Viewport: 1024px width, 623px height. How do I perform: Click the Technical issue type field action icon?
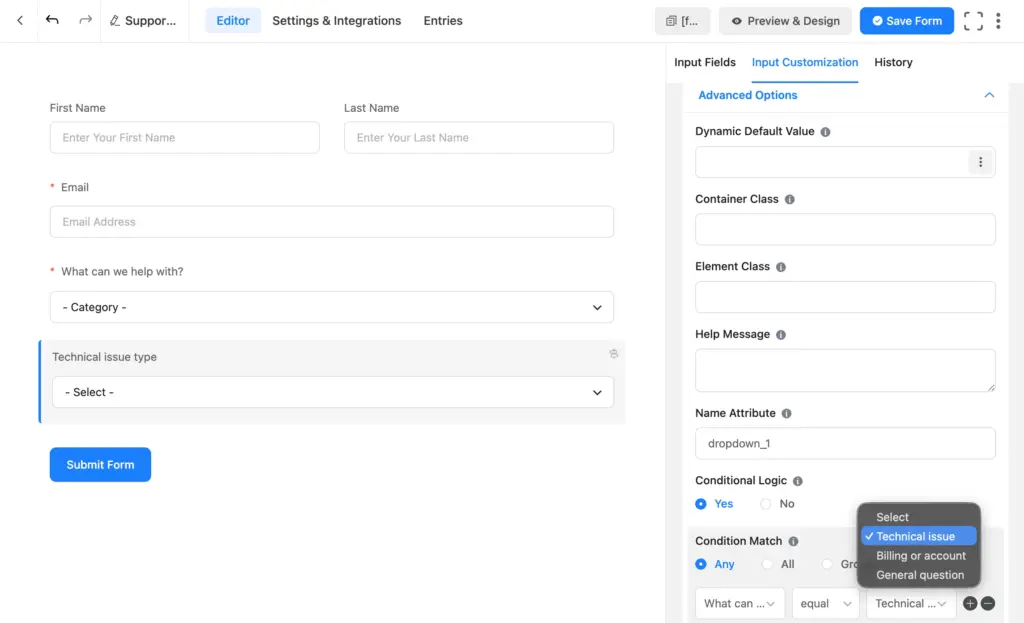(x=614, y=354)
